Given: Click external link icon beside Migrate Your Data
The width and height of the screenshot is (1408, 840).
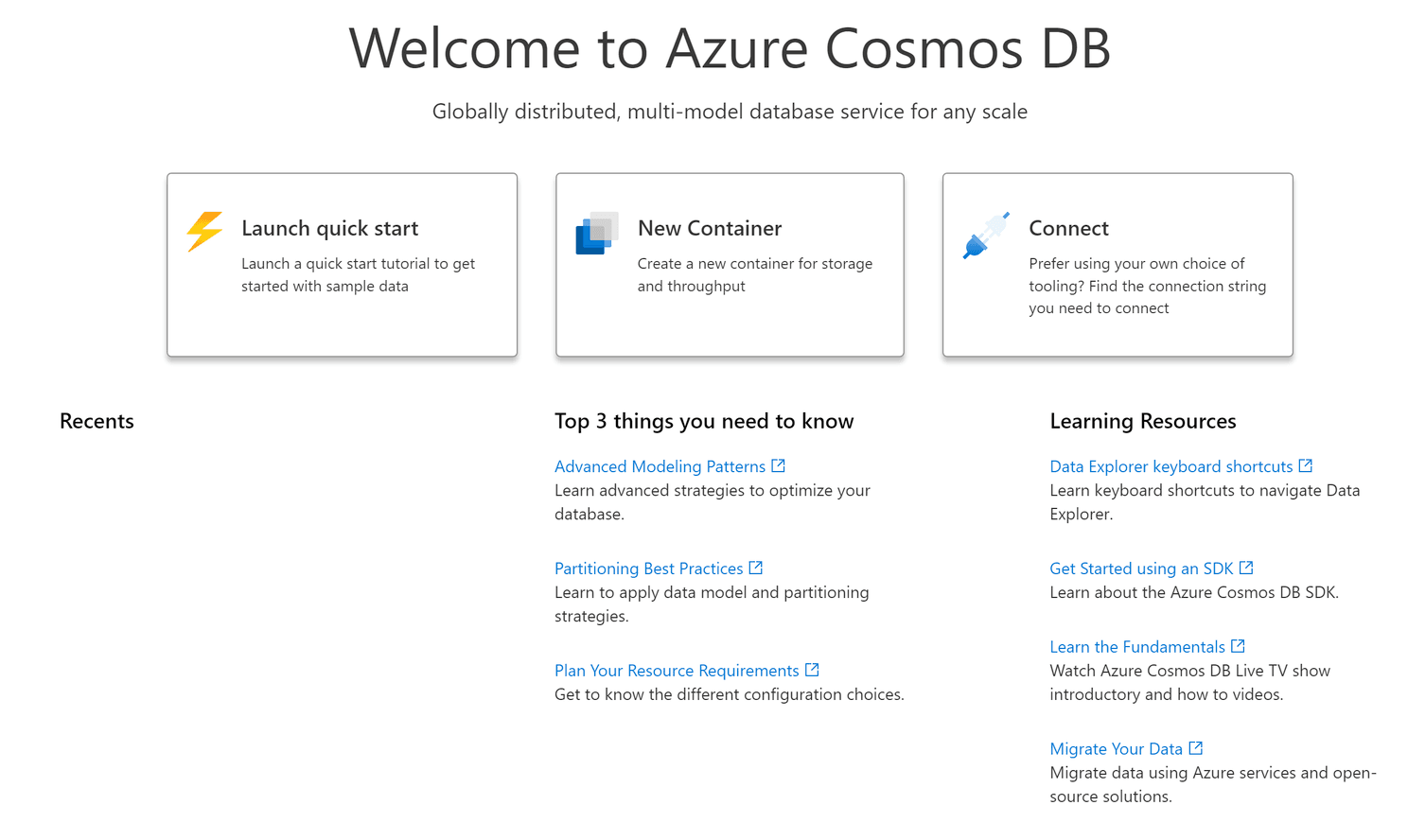Looking at the screenshot, I should pyautogui.click(x=1196, y=748).
